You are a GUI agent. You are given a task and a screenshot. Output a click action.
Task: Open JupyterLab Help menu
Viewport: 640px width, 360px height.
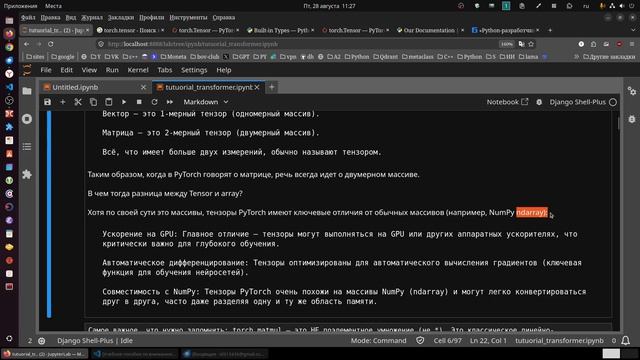pyautogui.click(x=224, y=70)
